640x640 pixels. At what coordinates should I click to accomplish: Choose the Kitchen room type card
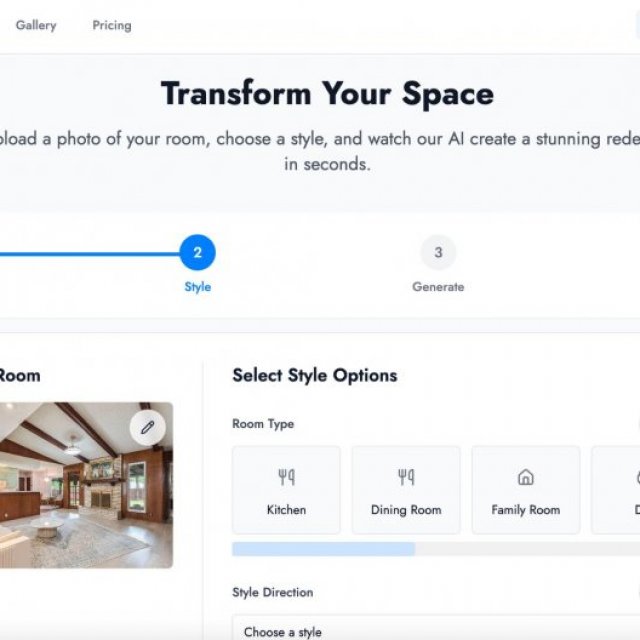[286, 490]
